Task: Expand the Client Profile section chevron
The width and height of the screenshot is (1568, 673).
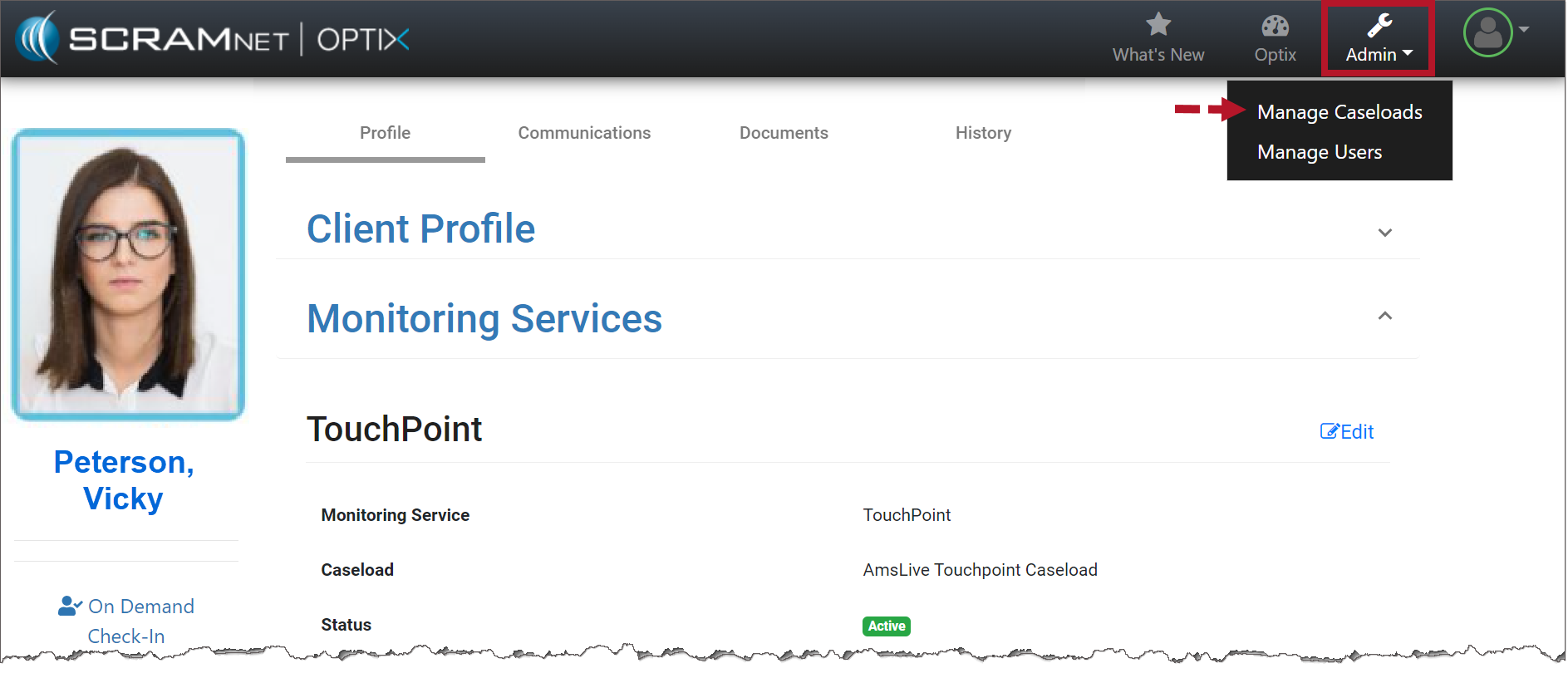Action: coord(1384,233)
